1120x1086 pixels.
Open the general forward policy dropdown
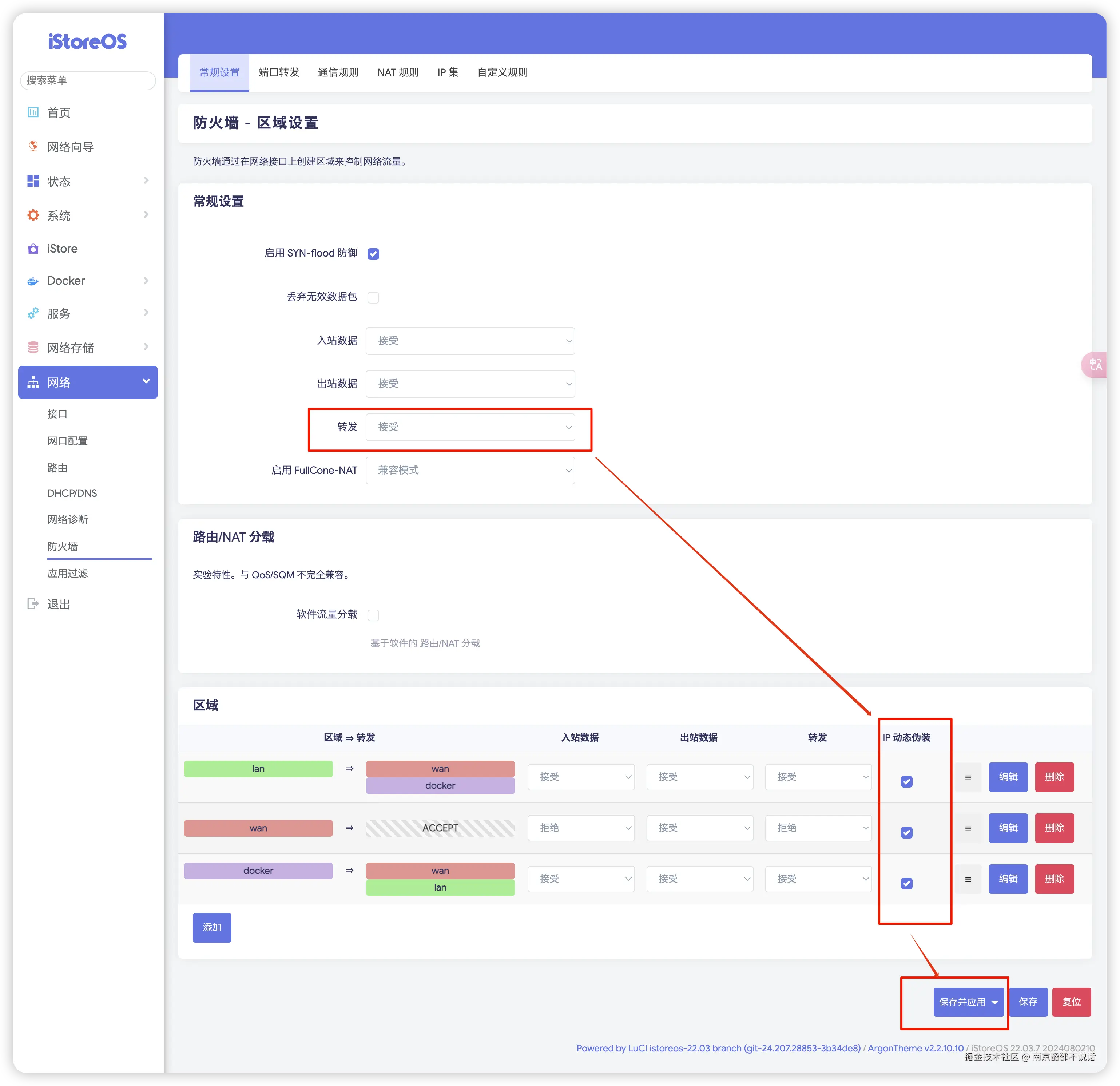(x=470, y=427)
